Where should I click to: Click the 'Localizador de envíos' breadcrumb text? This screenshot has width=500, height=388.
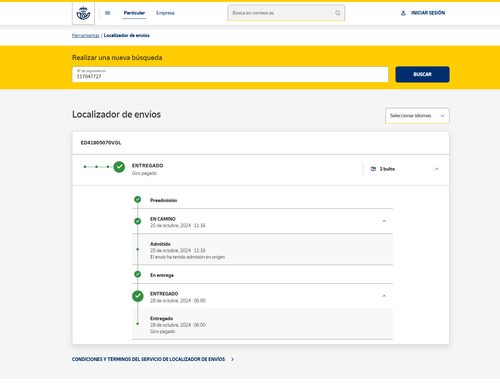(127, 35)
